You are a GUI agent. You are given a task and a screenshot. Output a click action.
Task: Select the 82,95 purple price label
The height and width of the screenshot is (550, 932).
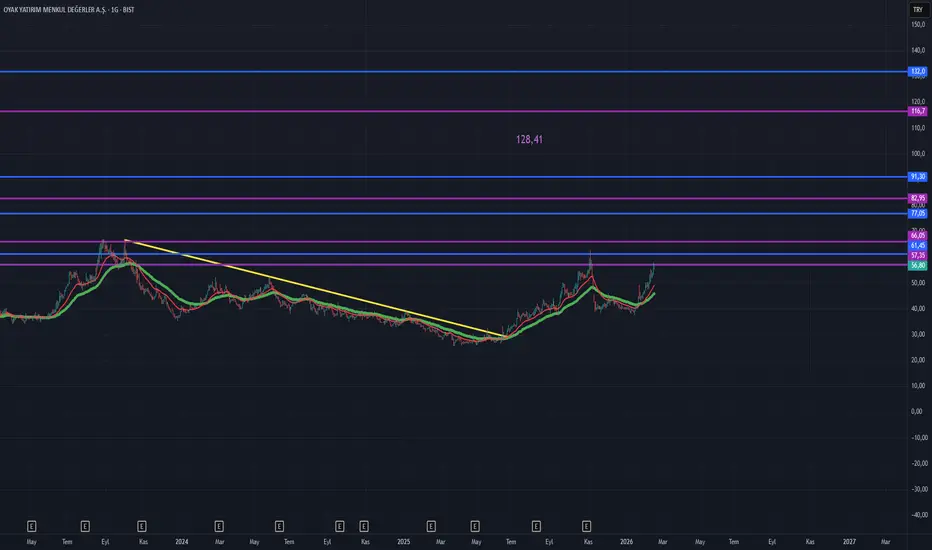click(x=918, y=198)
